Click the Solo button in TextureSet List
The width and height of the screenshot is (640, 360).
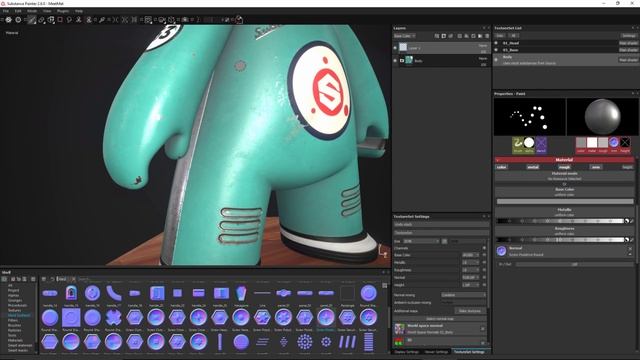click(x=500, y=36)
